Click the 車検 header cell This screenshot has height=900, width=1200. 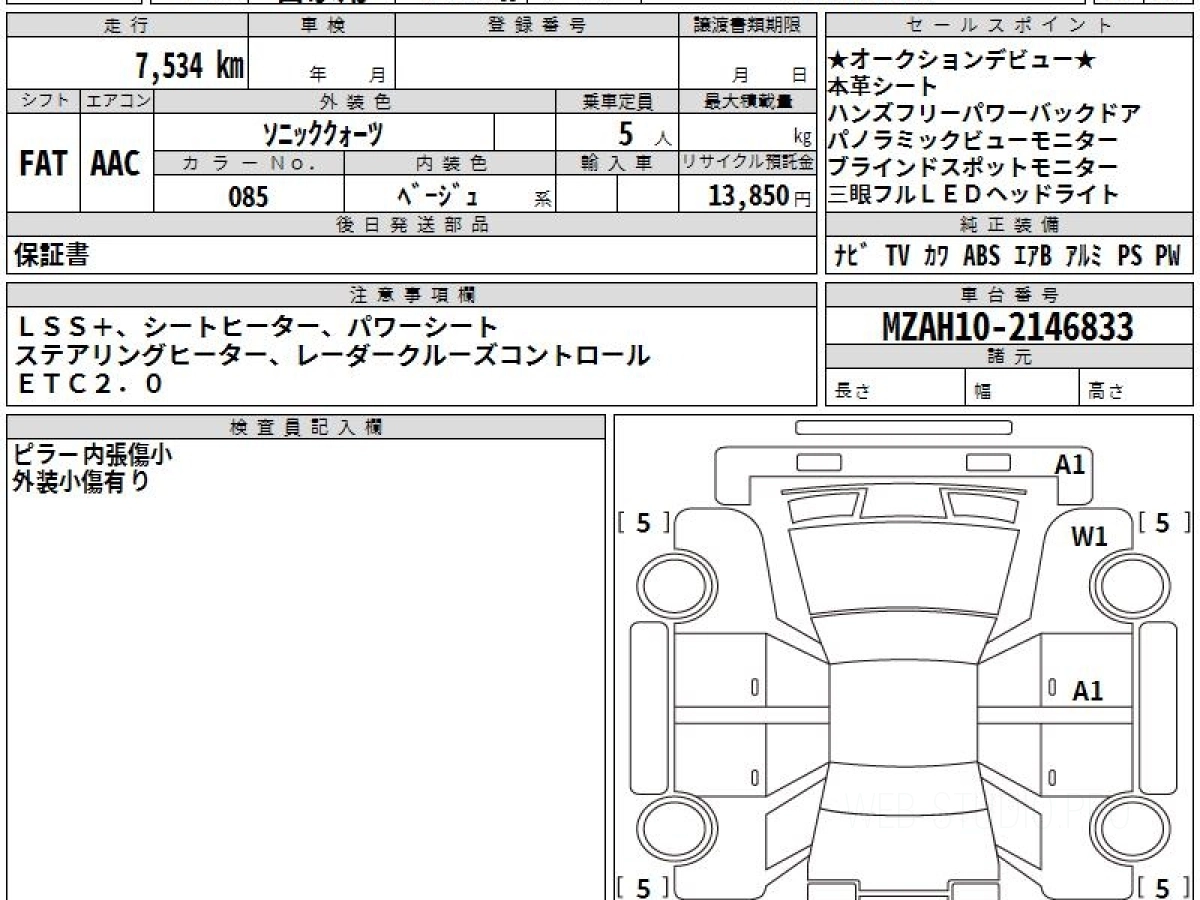[x=321, y=26]
